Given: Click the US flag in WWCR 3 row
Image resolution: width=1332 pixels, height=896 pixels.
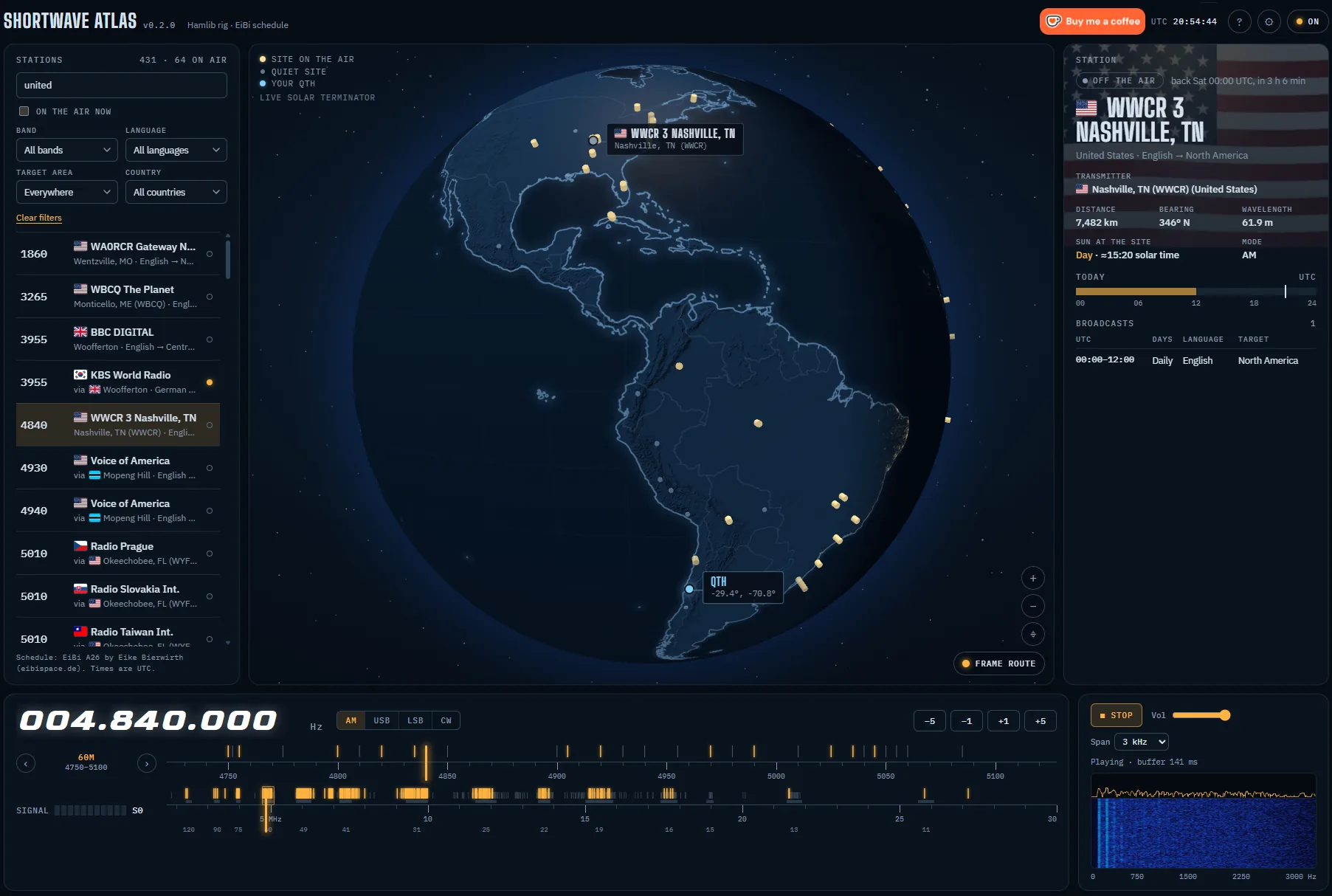Looking at the screenshot, I should pyautogui.click(x=80, y=418).
